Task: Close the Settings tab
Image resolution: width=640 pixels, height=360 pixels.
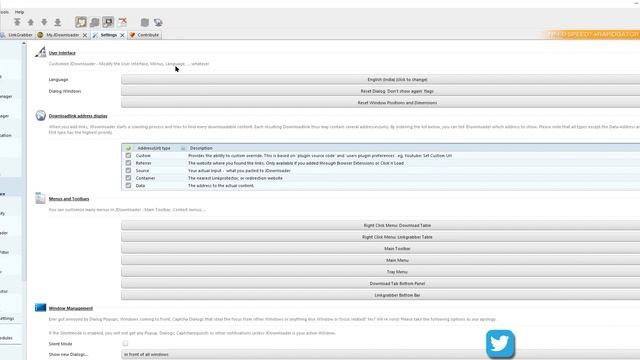Action: 122,35
